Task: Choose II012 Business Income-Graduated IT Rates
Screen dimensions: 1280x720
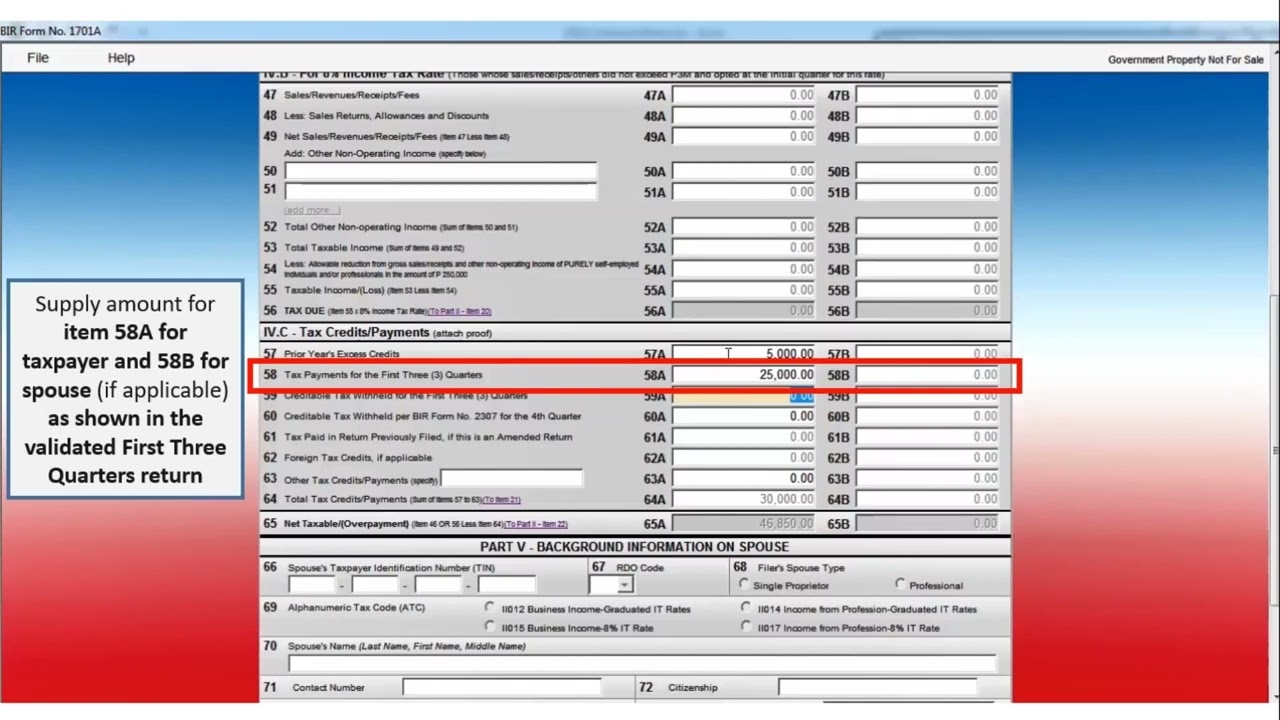Action: pos(489,607)
